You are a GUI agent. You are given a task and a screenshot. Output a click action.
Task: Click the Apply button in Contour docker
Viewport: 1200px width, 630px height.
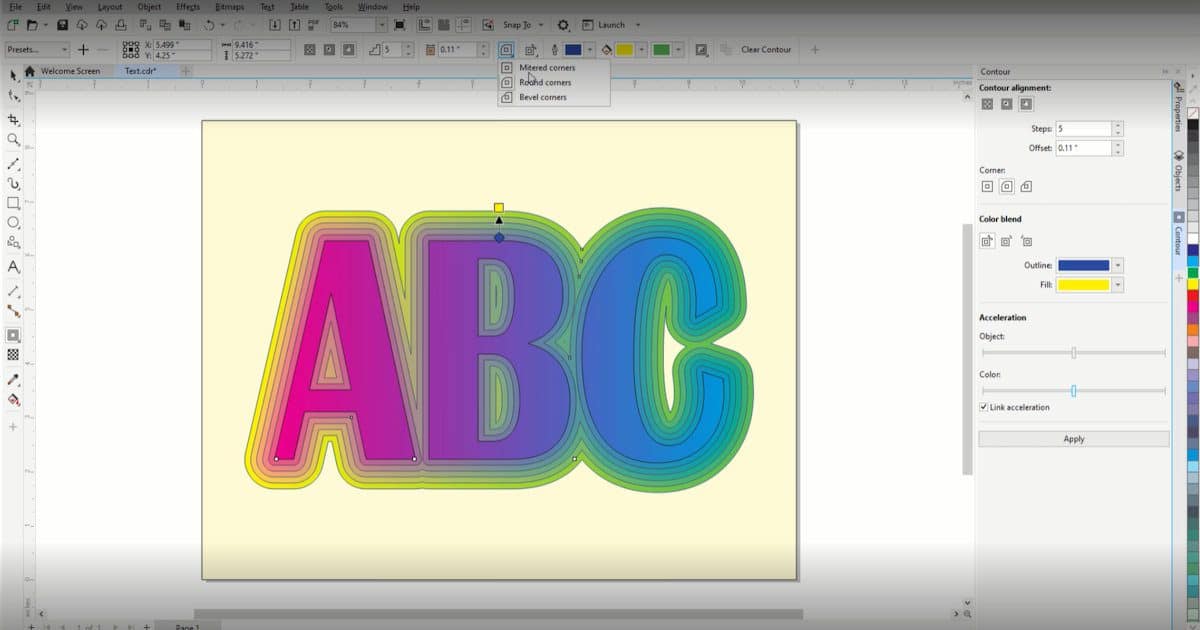1074,439
